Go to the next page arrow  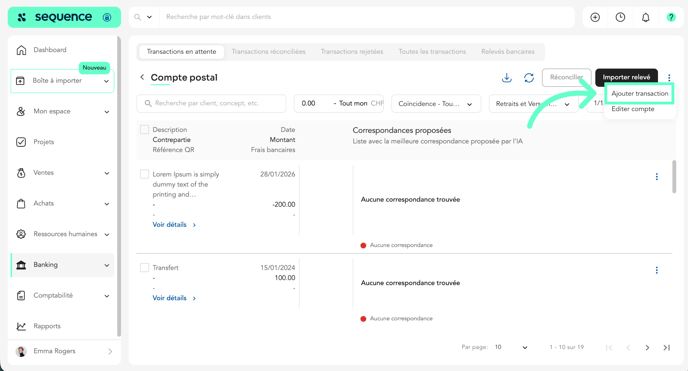(647, 347)
